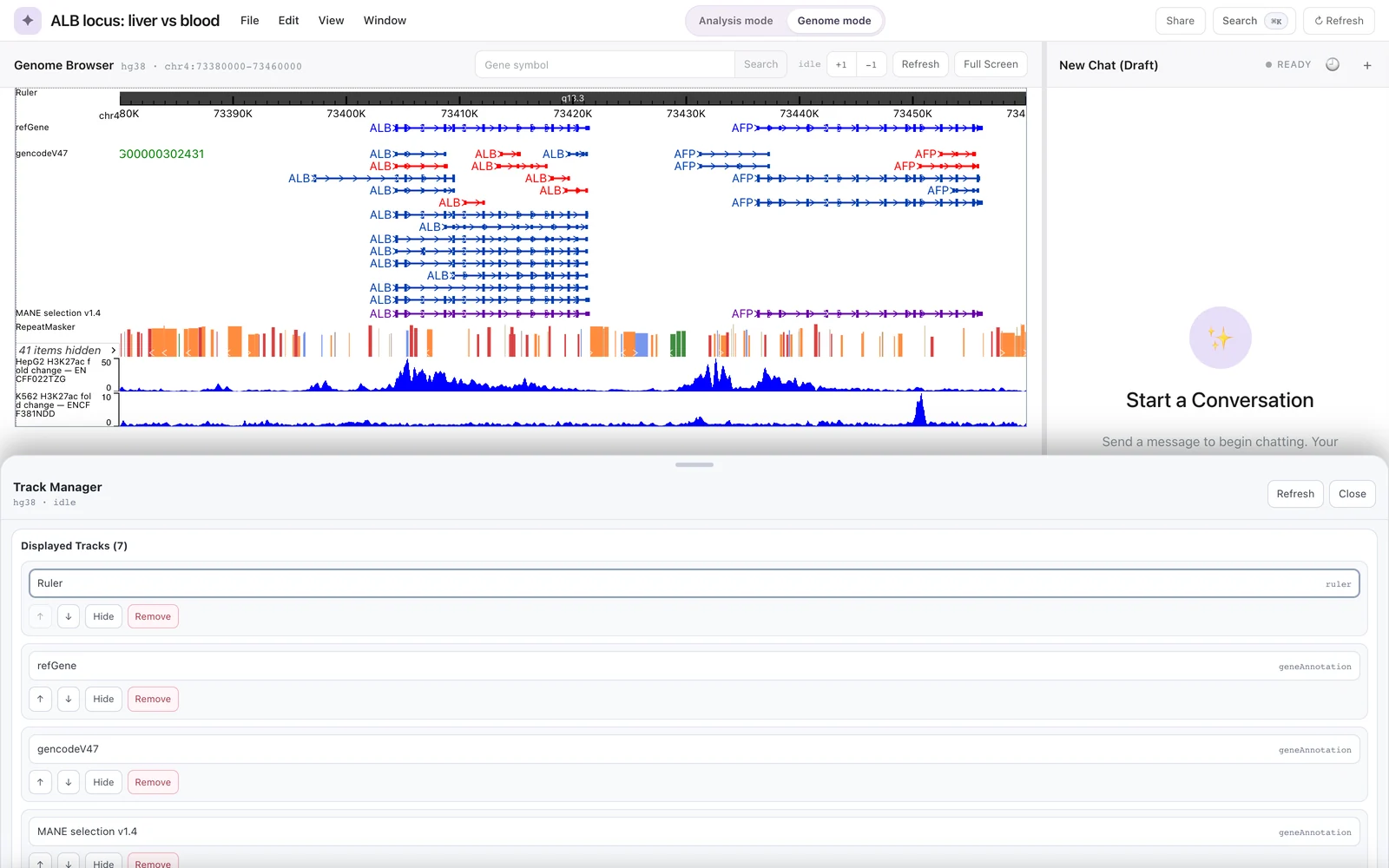Open Search in top bar
Image resolution: width=1389 pixels, height=868 pixels.
click(1254, 21)
